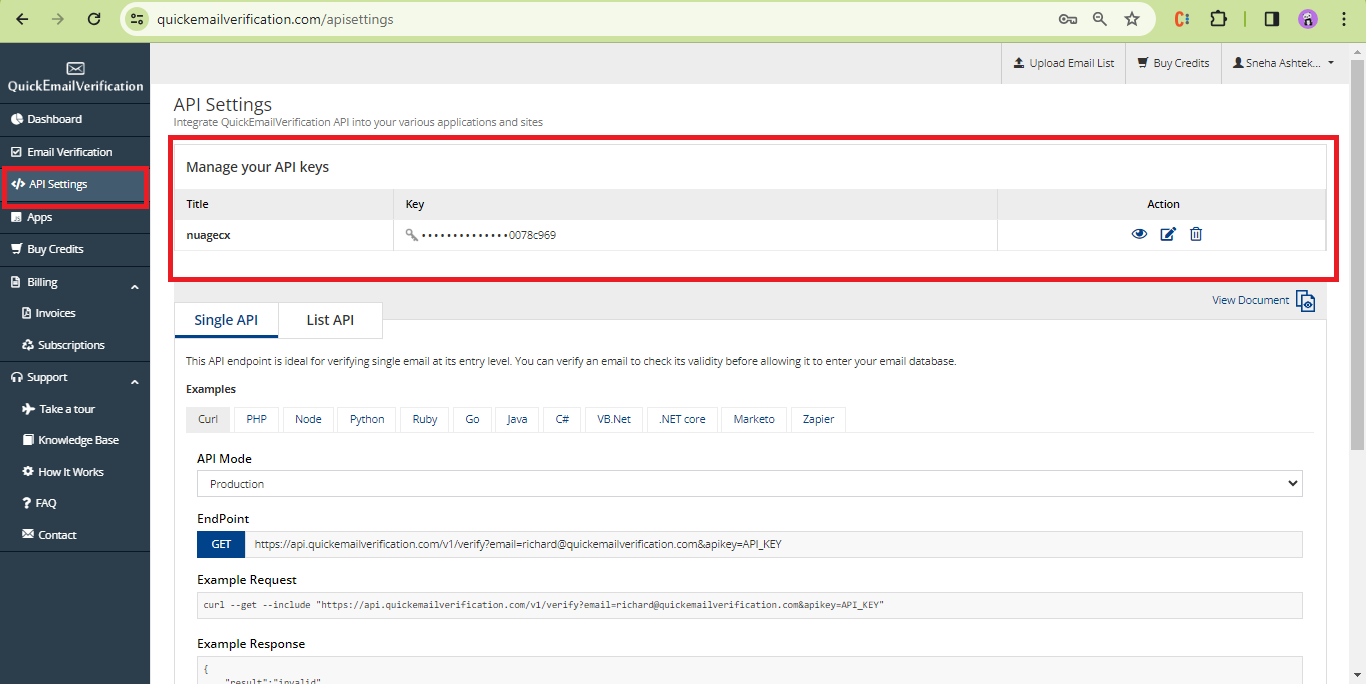Click the masked key ending 0078c969

point(488,235)
